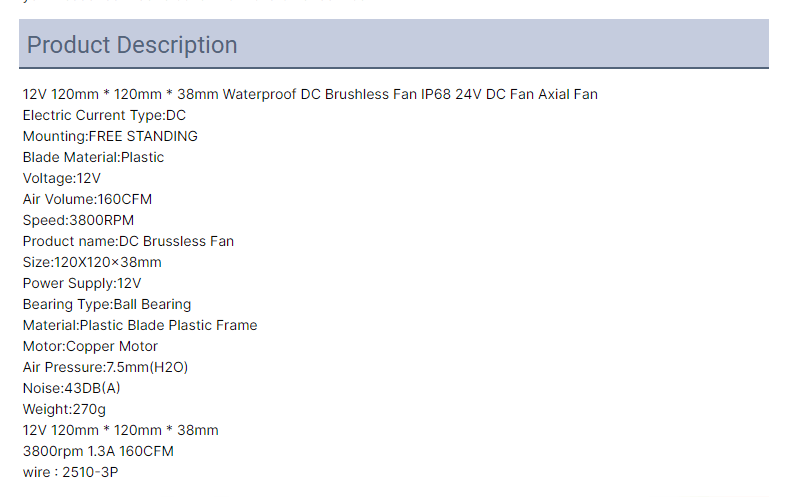Click the 3800rpm 1.3A 160CFM line
Screen dimensions: 804x497
click(x=98, y=452)
